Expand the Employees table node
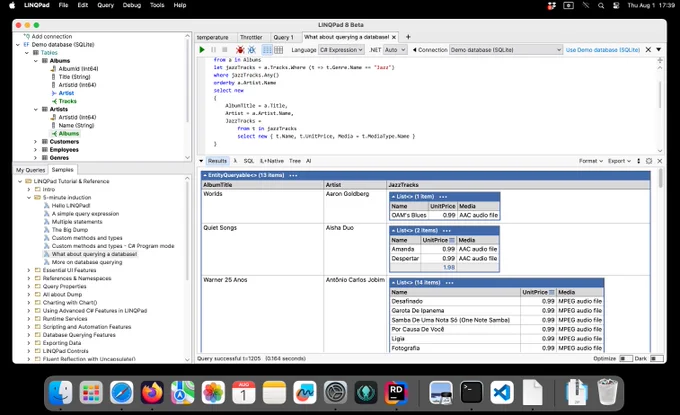This screenshot has width=680, height=415. point(36,150)
